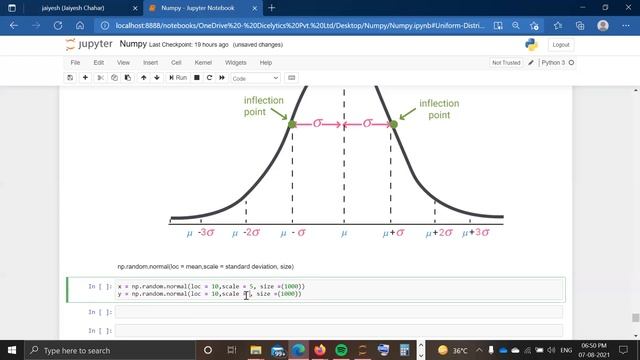Open the immersive reader icon
This screenshot has height=360, width=640.
coord(498,25)
